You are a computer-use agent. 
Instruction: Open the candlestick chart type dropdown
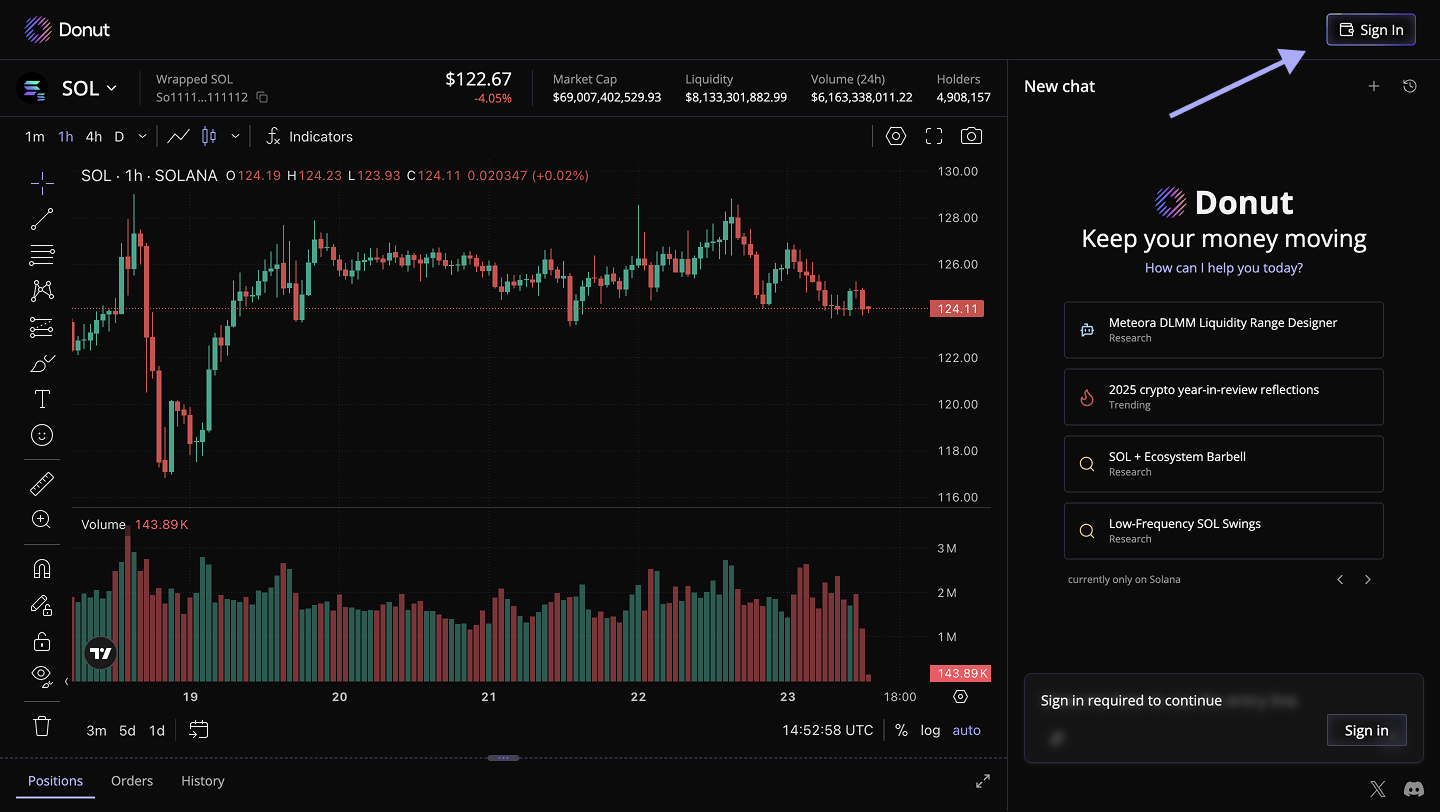click(235, 136)
